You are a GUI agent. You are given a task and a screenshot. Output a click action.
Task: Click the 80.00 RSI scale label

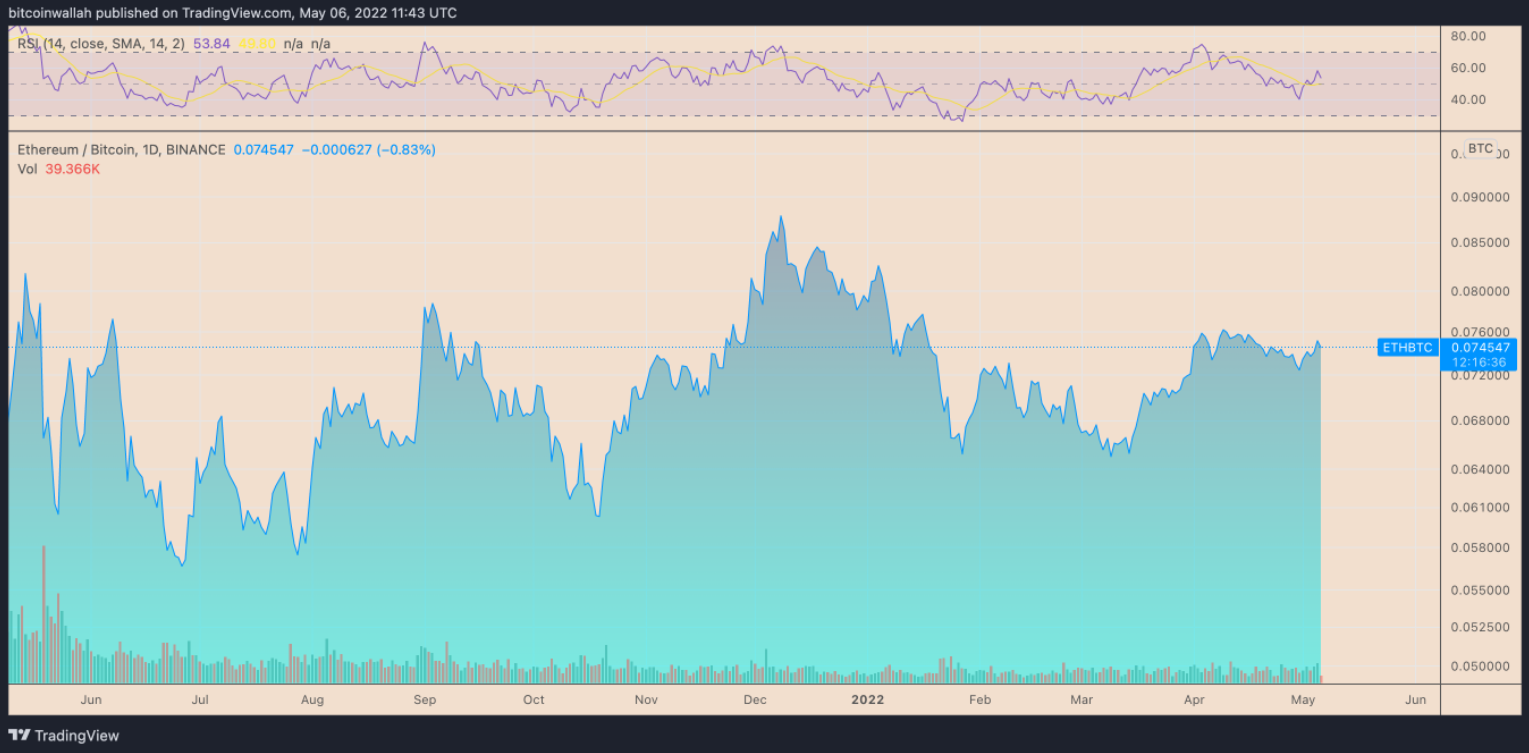[x=1468, y=36]
